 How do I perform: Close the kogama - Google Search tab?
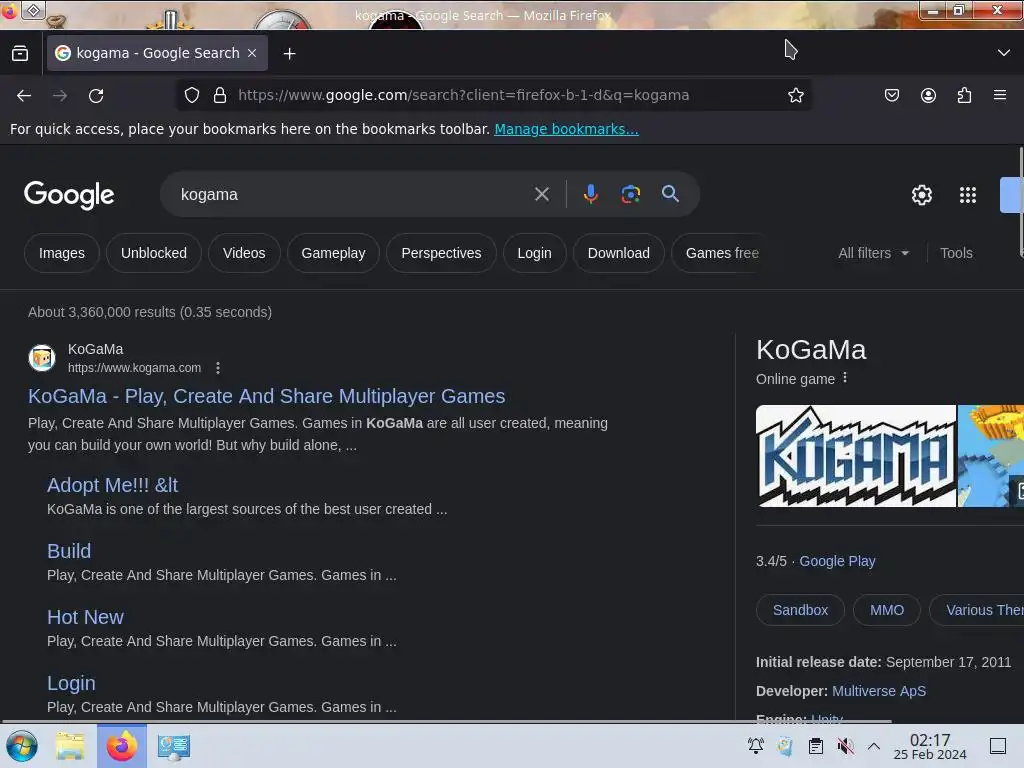tap(252, 53)
